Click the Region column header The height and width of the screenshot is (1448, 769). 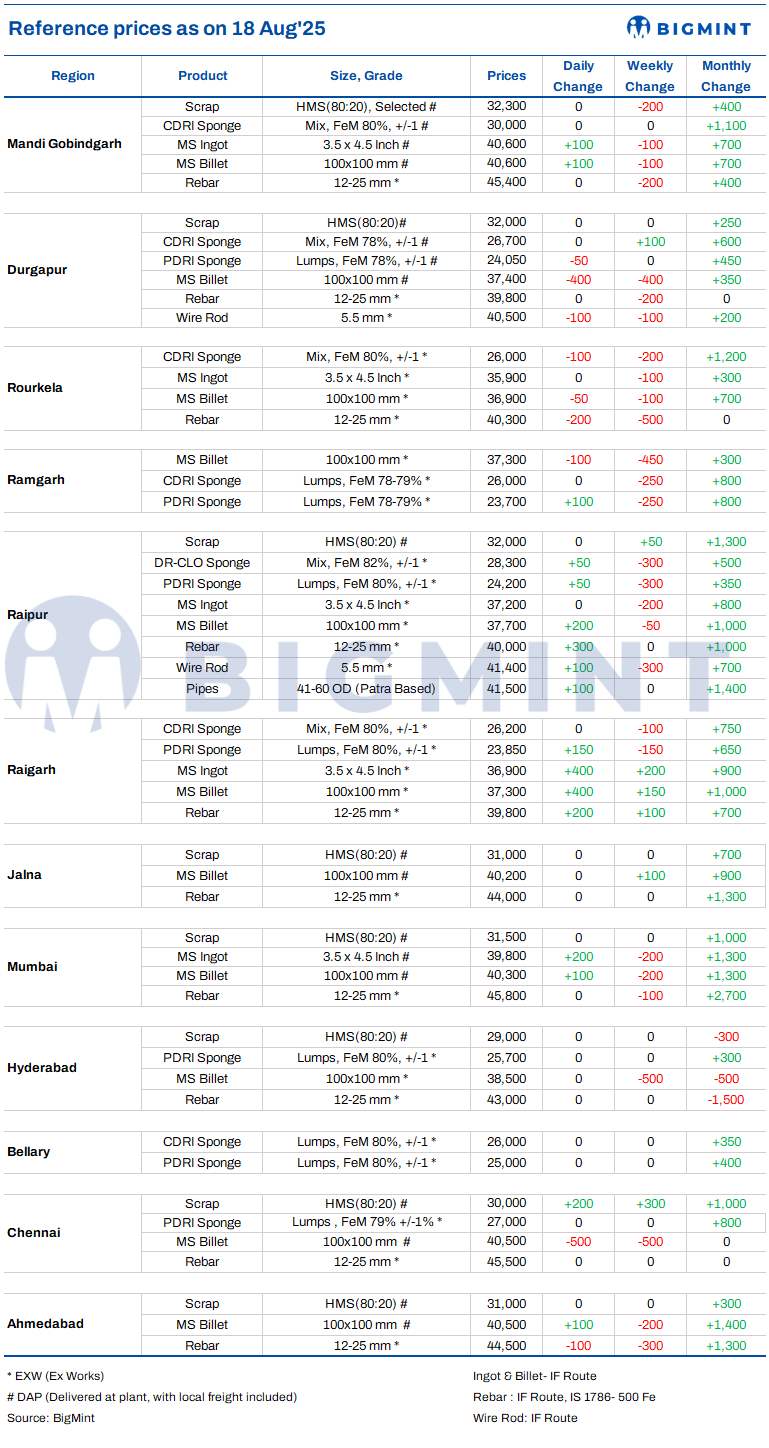pyautogui.click(x=73, y=76)
